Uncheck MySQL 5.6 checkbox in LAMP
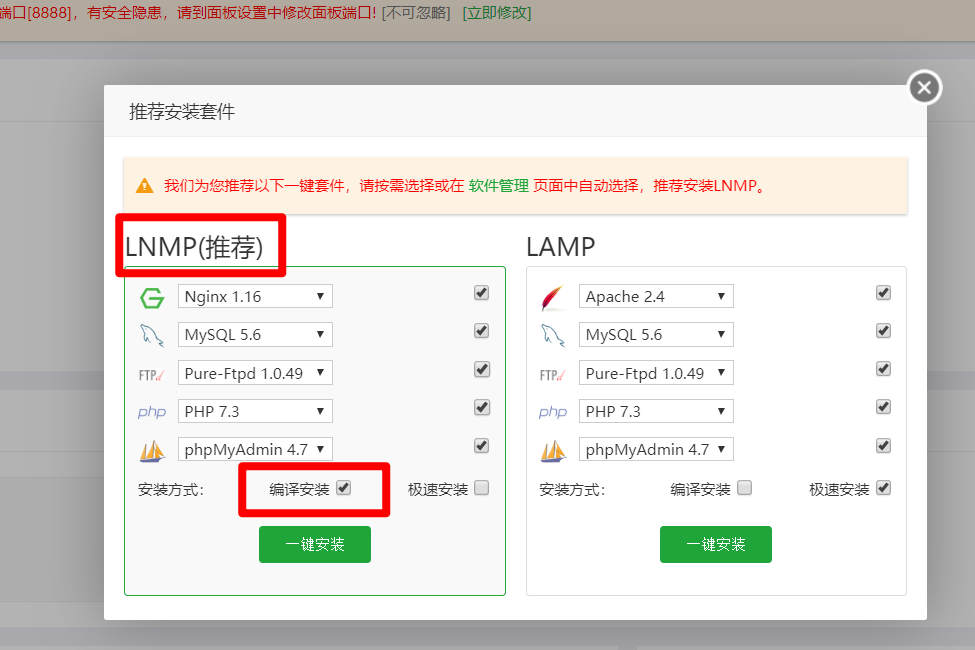The width and height of the screenshot is (975, 650). [883, 331]
